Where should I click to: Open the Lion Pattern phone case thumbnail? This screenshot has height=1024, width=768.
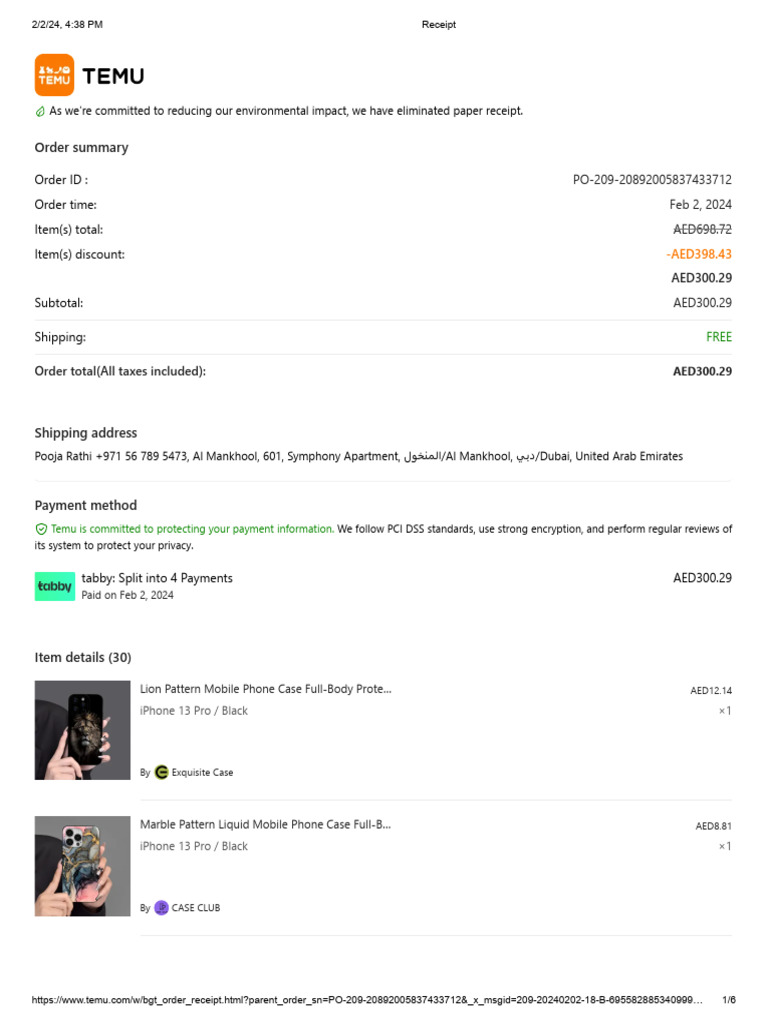click(82, 730)
